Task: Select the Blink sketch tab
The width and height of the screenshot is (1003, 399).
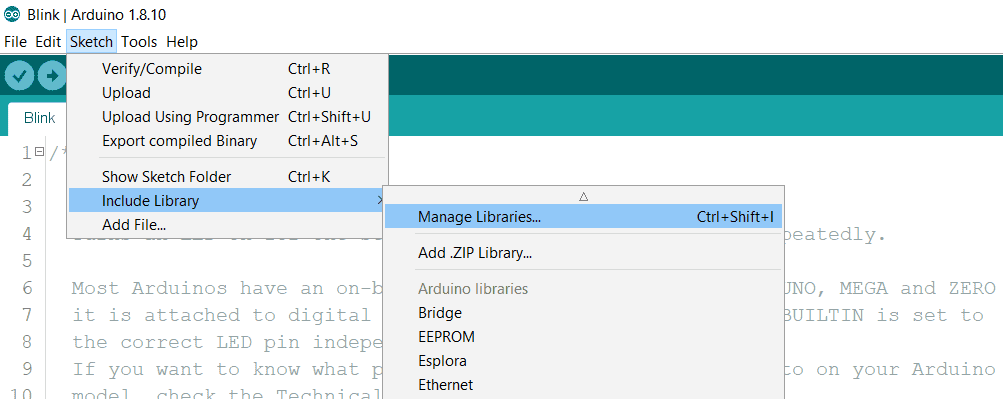Action: (x=39, y=118)
